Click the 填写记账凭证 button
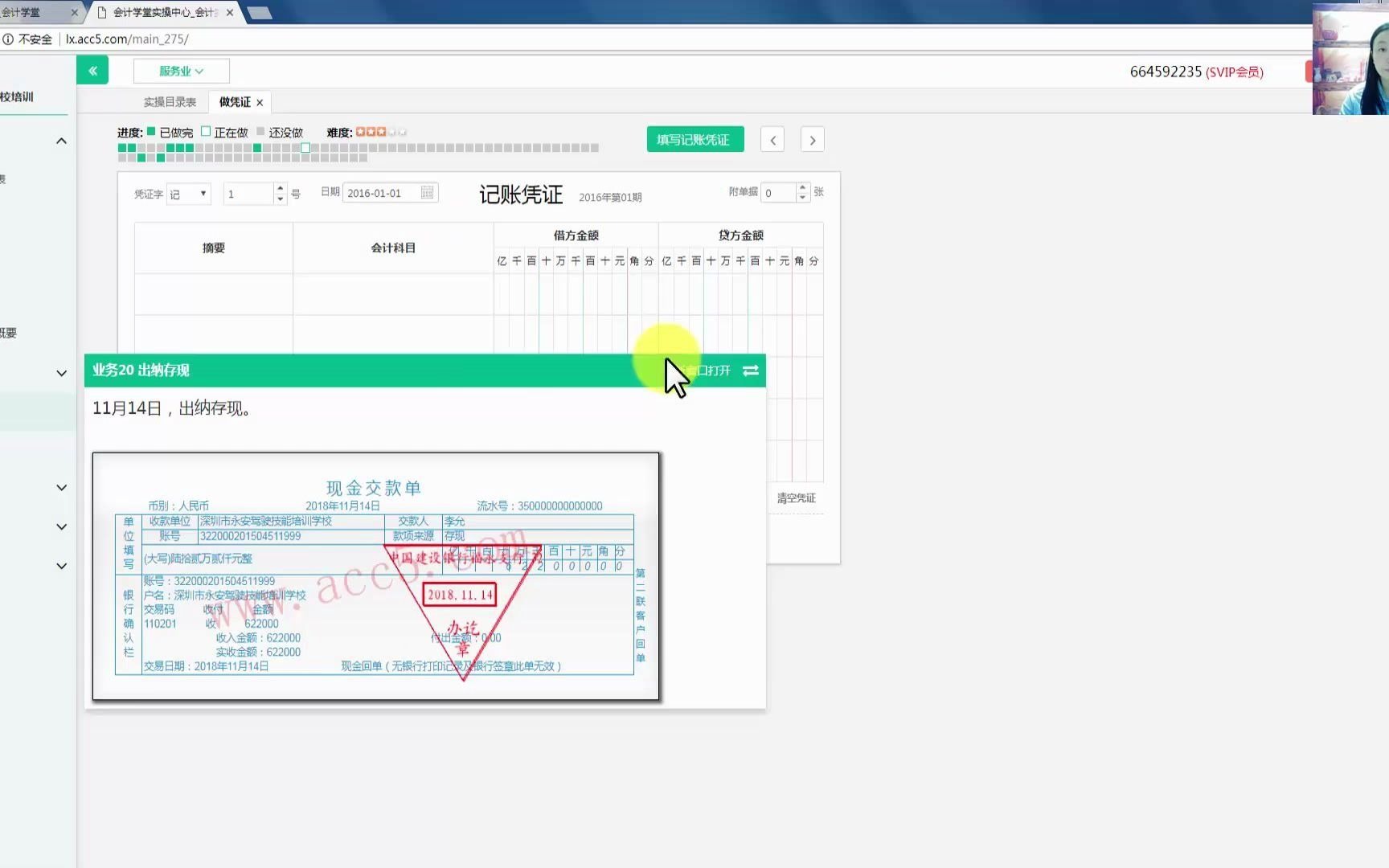 (x=694, y=140)
